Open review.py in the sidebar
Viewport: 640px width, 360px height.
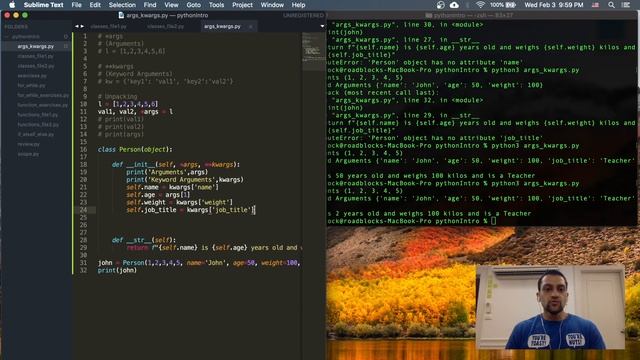[x=29, y=144]
